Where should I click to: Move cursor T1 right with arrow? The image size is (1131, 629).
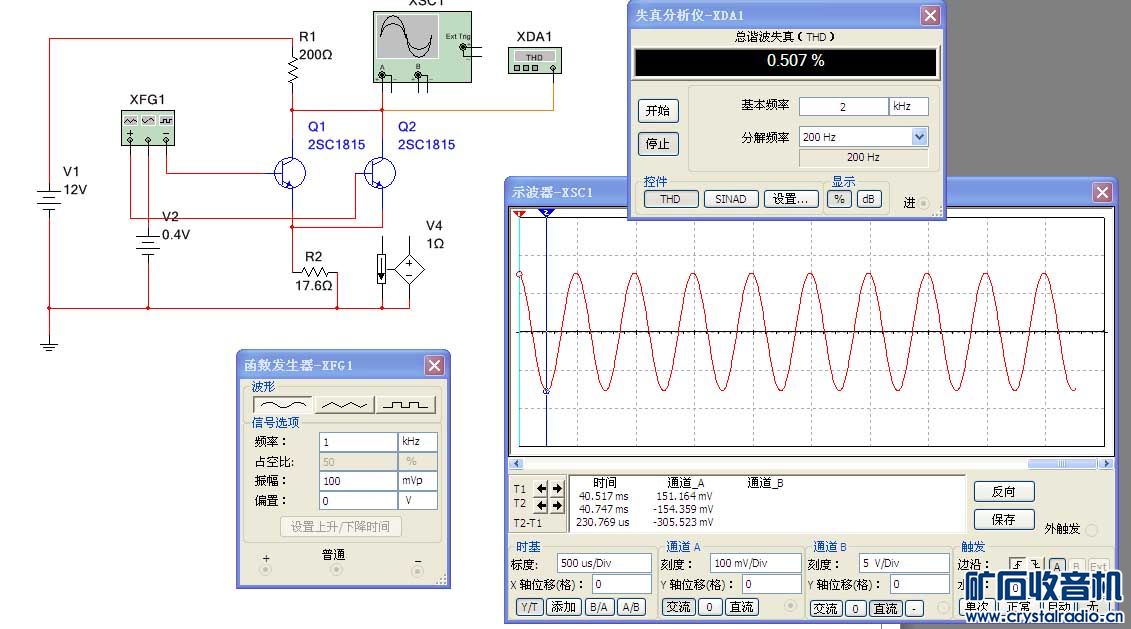click(557, 488)
